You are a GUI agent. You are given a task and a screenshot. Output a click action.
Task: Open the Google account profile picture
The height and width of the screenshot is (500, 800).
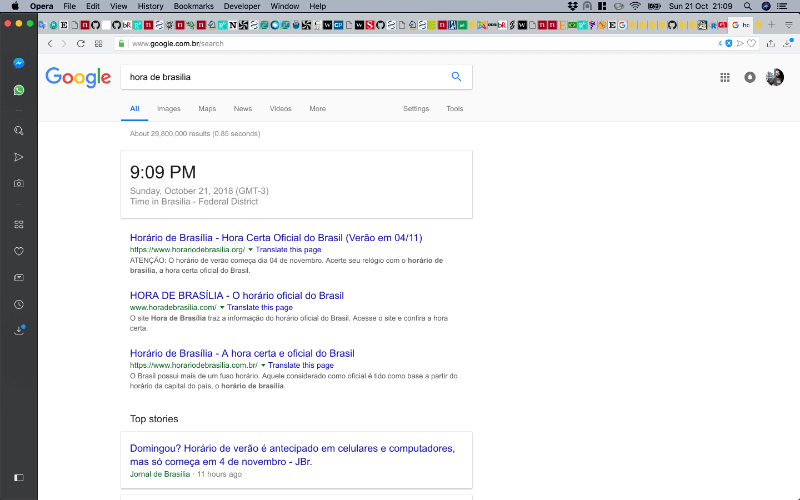click(775, 78)
